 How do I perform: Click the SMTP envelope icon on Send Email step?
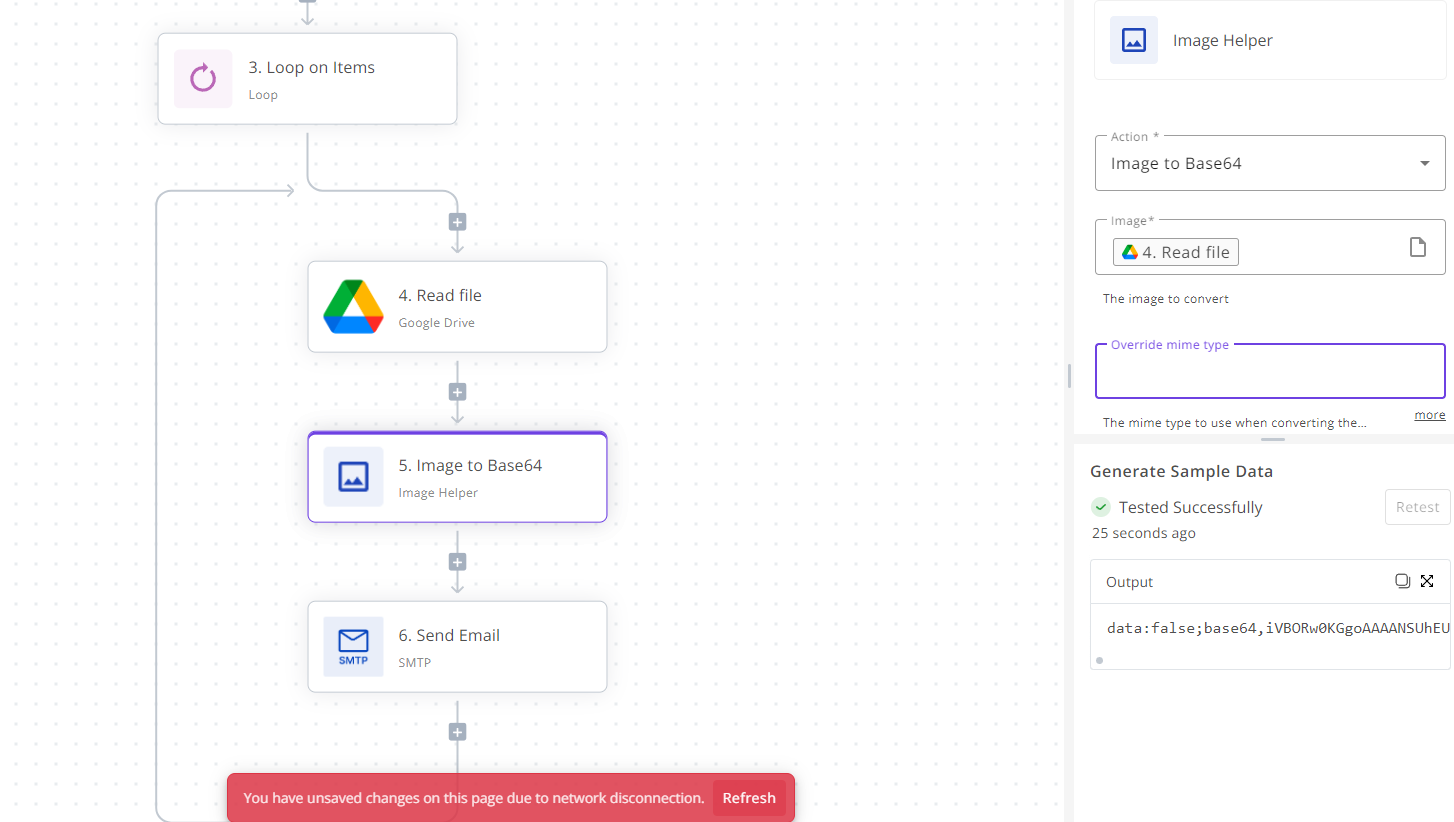click(353, 647)
